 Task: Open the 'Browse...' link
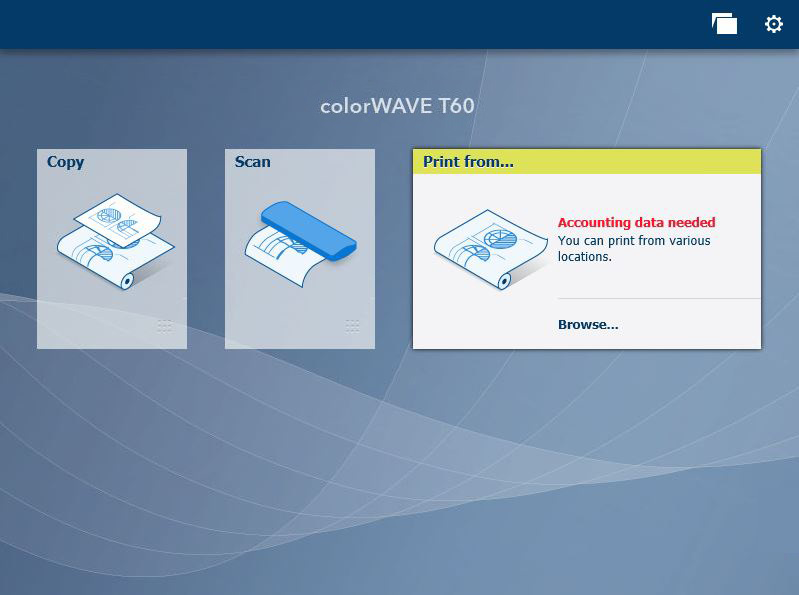[588, 324]
